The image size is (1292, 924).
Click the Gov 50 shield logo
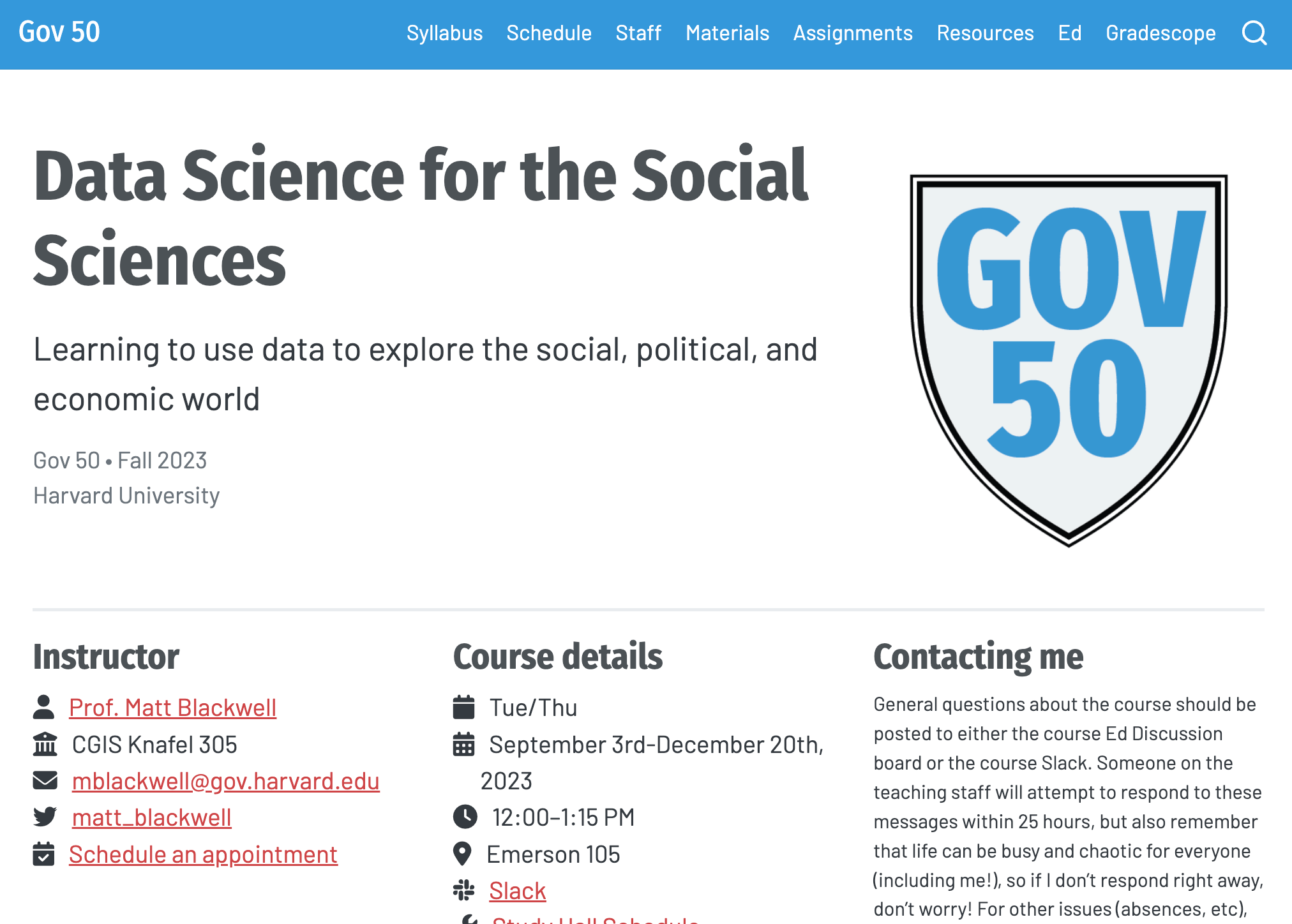pos(1069,359)
